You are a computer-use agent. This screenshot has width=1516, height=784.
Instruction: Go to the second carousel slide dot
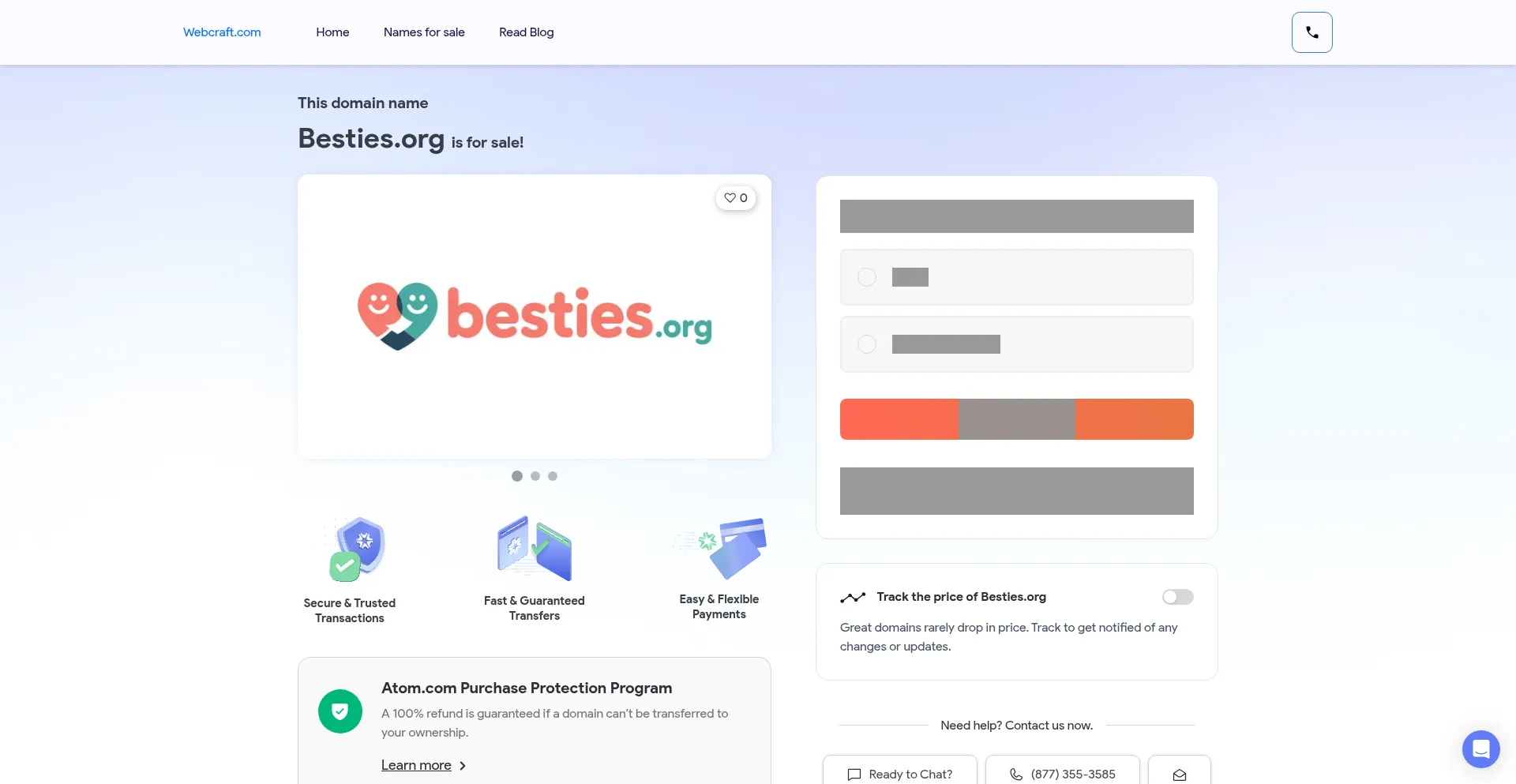(x=535, y=476)
